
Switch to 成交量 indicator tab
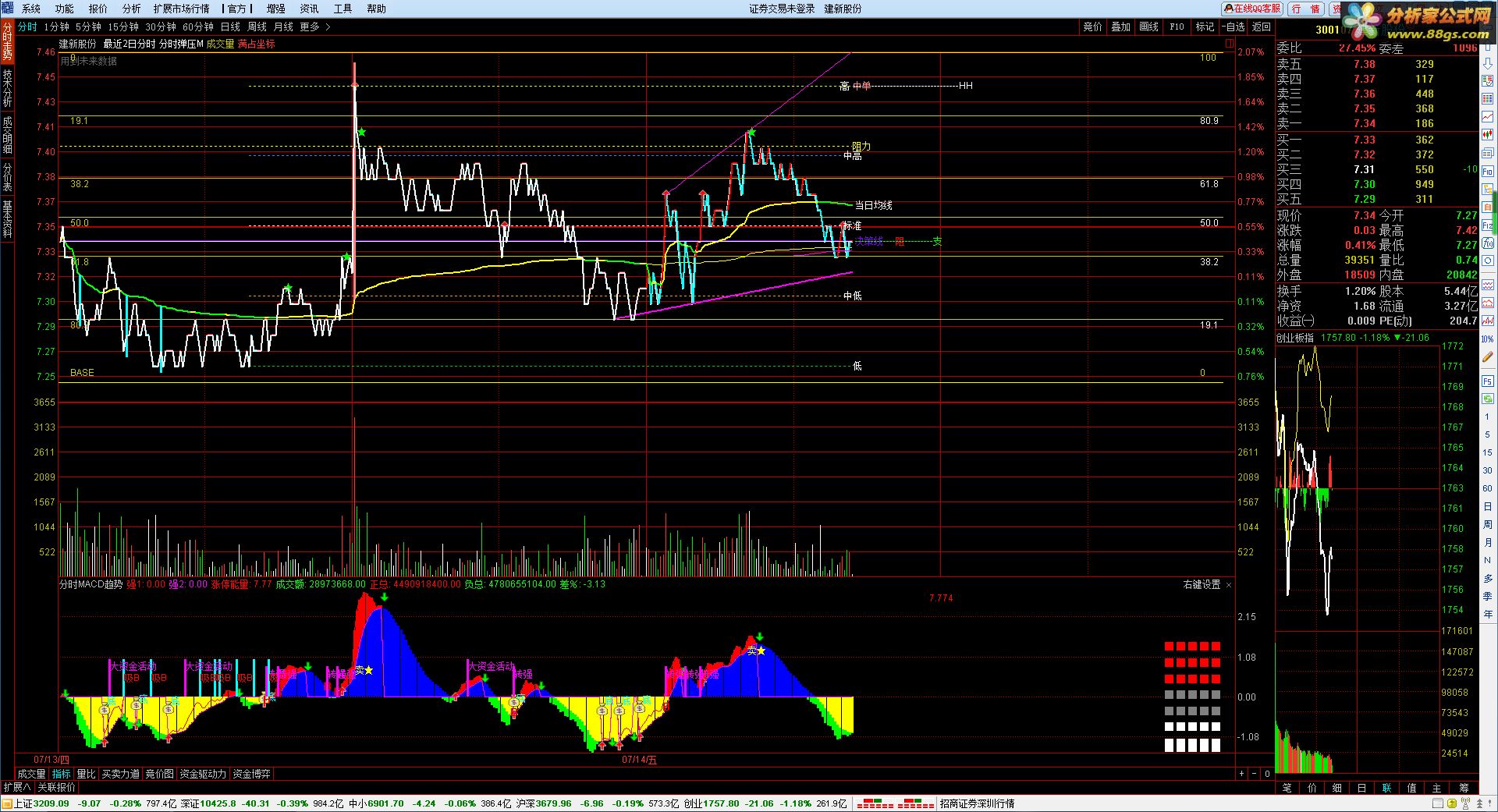click(31, 774)
